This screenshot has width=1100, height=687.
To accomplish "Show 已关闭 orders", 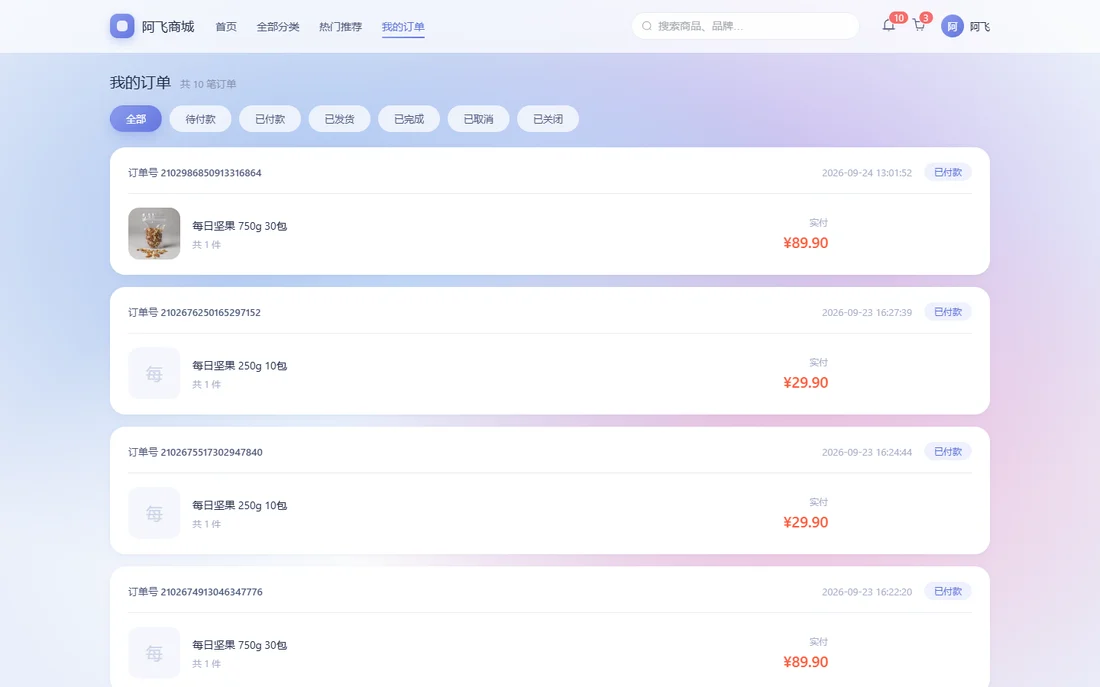I will (548, 119).
